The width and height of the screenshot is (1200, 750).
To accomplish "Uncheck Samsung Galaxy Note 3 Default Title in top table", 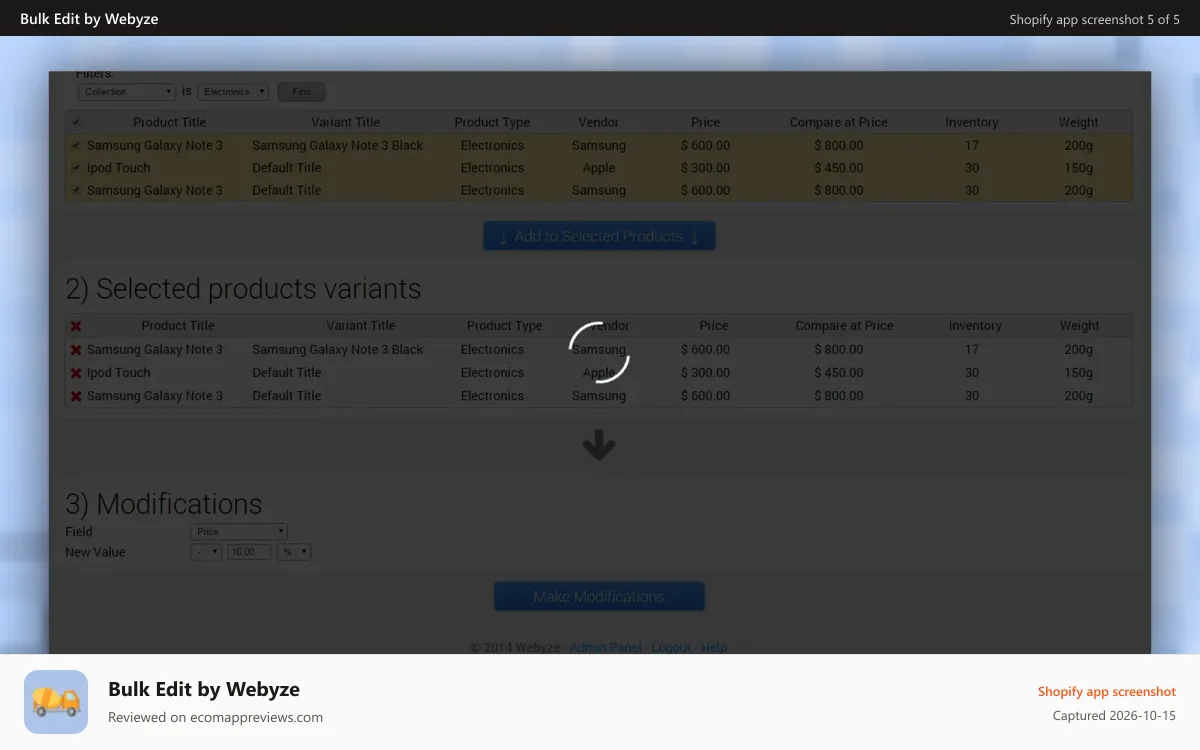I will [x=77, y=190].
